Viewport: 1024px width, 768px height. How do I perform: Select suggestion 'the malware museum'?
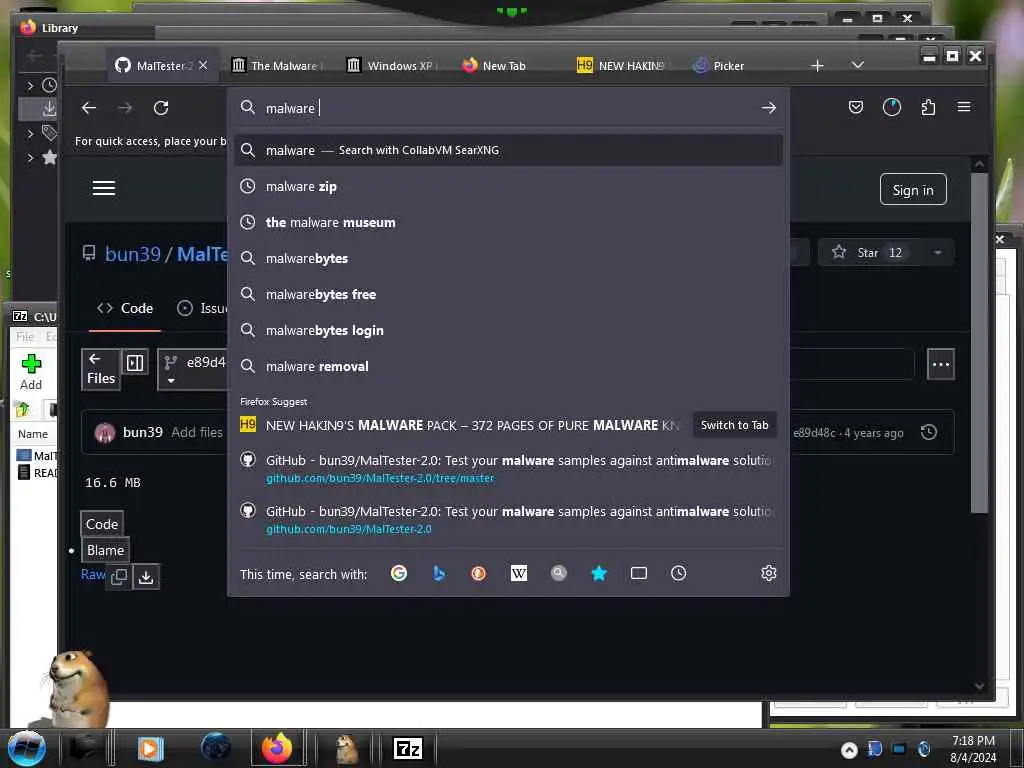pyautogui.click(x=508, y=223)
